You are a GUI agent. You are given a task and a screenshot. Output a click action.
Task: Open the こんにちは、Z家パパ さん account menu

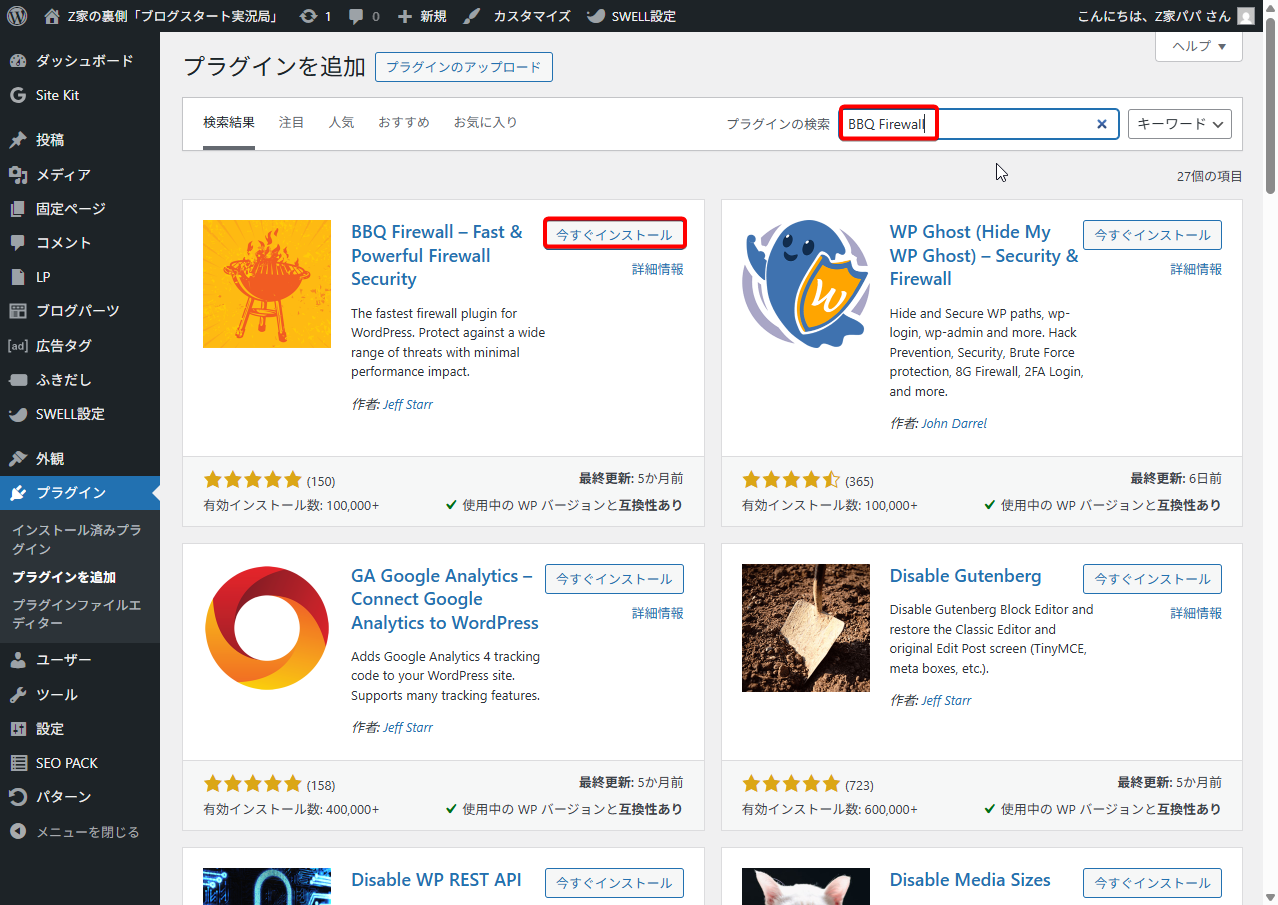click(1166, 16)
